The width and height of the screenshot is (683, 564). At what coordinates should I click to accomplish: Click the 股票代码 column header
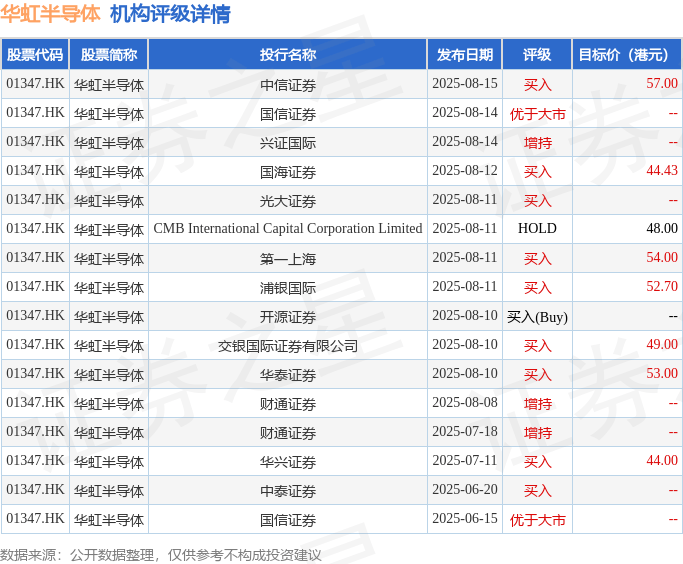click(x=35, y=55)
